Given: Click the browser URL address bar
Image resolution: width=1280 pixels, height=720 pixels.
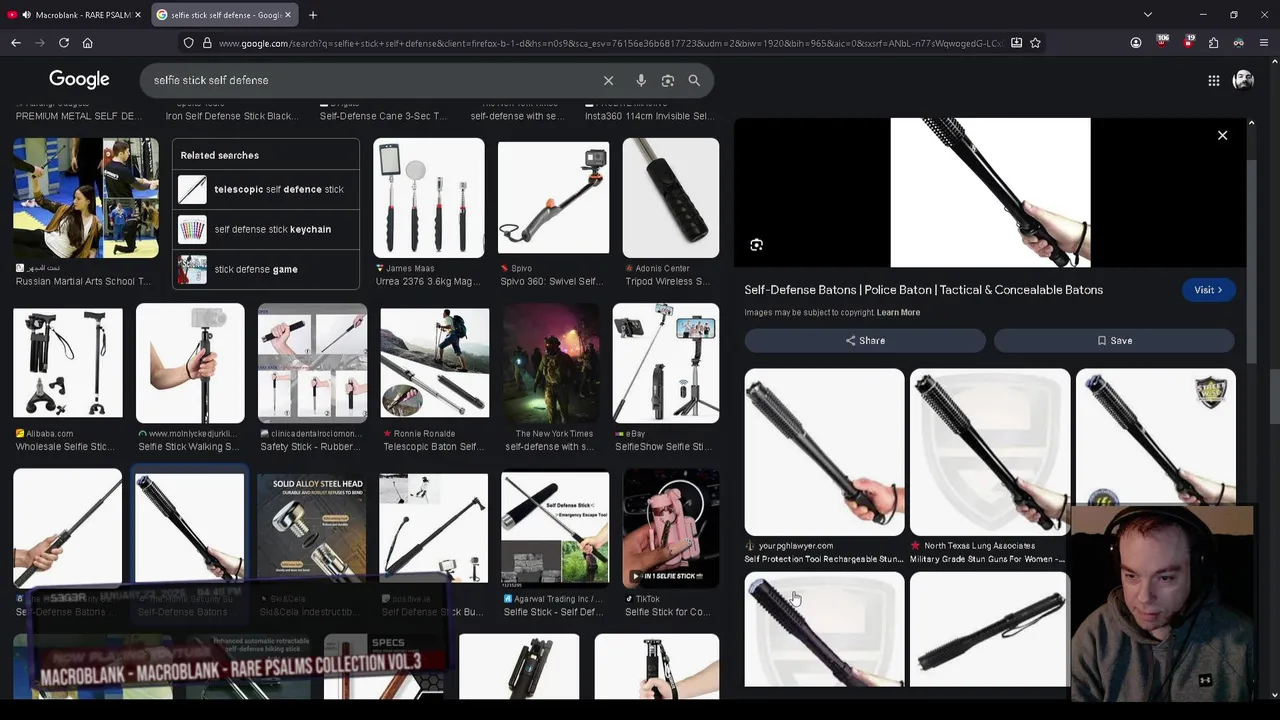Looking at the screenshot, I should click(610, 43).
